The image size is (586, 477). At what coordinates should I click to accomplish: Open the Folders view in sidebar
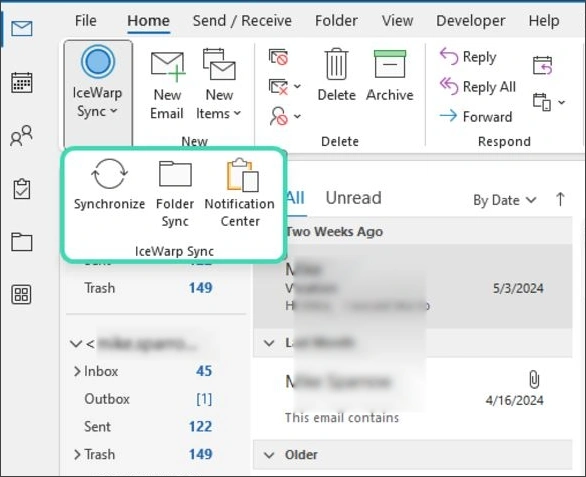point(22,242)
